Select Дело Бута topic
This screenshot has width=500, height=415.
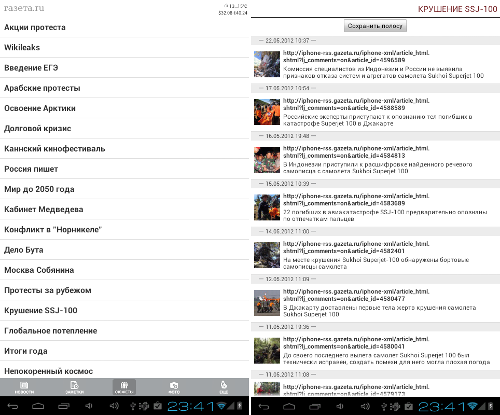pyautogui.click(x=124, y=250)
